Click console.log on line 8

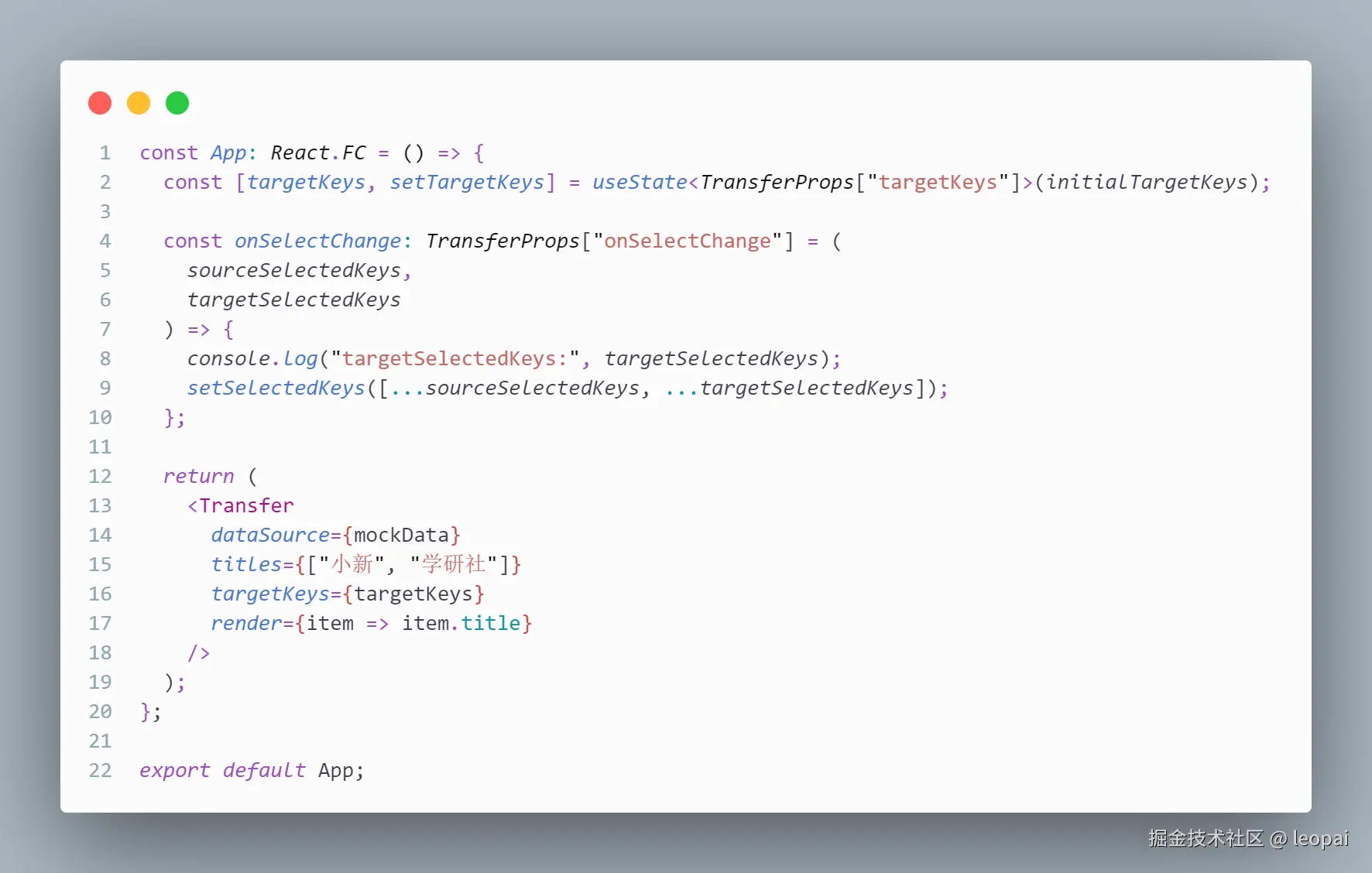(x=252, y=359)
